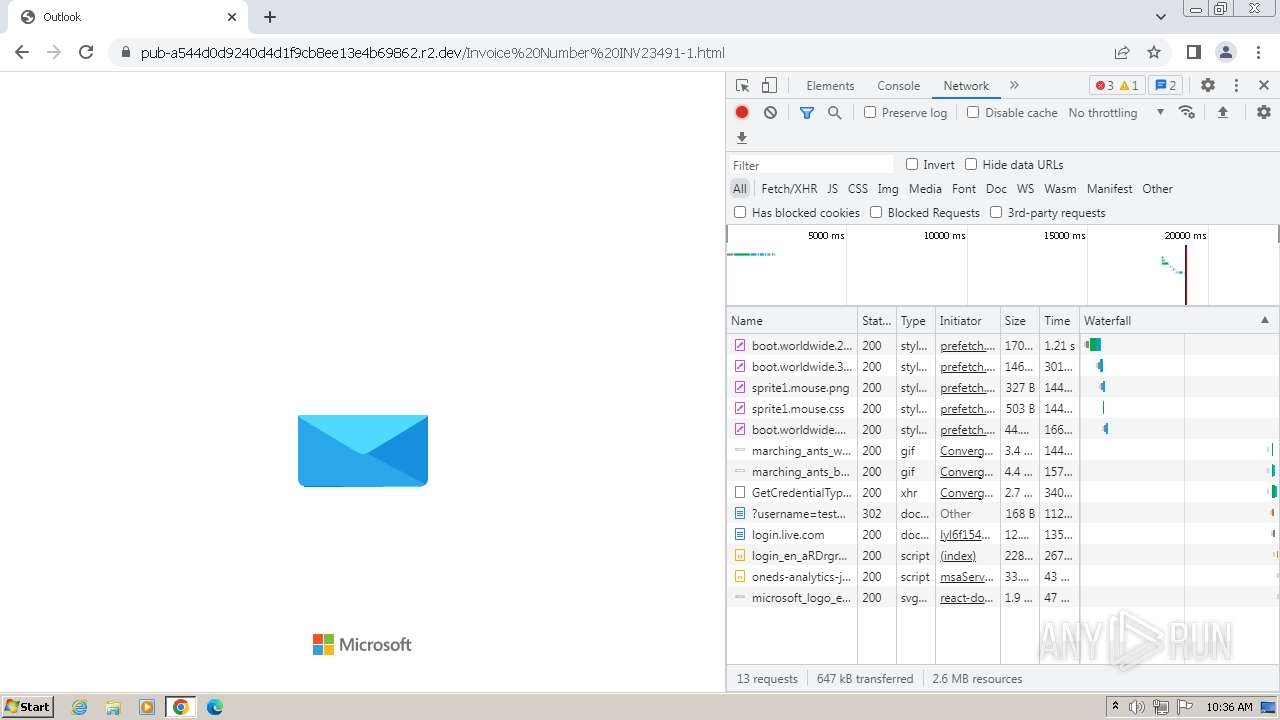Click the errors and warnings counter
The width and height of the screenshot is (1280, 720).
click(1116, 86)
